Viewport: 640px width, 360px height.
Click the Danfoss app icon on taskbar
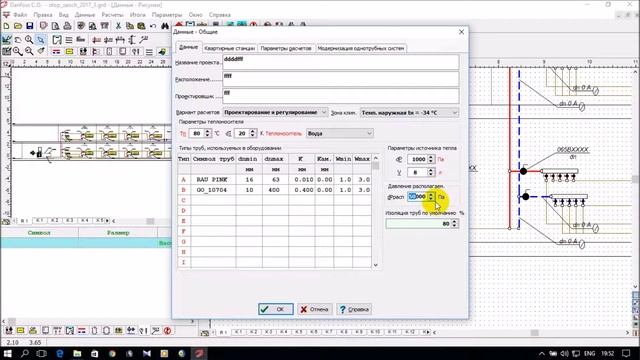(x=199, y=353)
